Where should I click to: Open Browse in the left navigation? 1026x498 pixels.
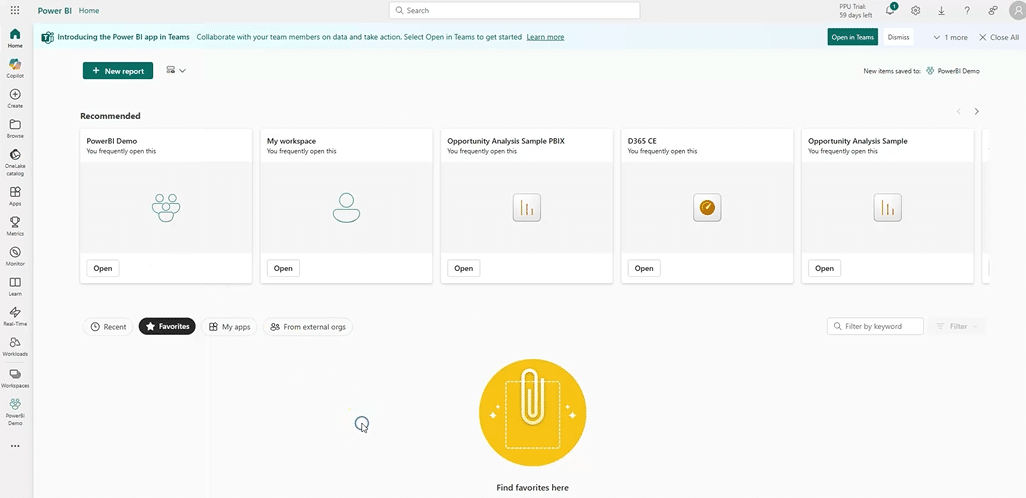[x=15, y=129]
